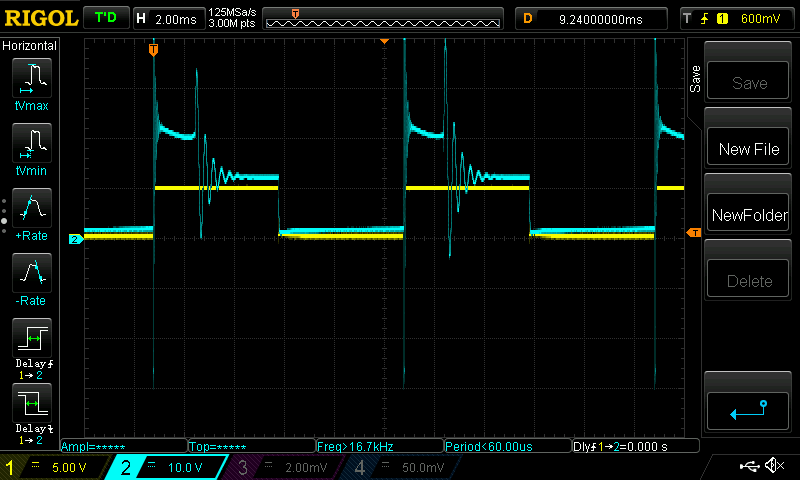Select rising edge Delay 1→2 icon

[31, 345]
